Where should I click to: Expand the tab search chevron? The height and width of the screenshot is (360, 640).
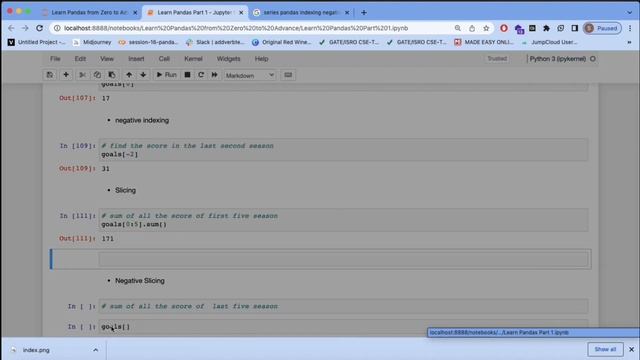click(629, 13)
